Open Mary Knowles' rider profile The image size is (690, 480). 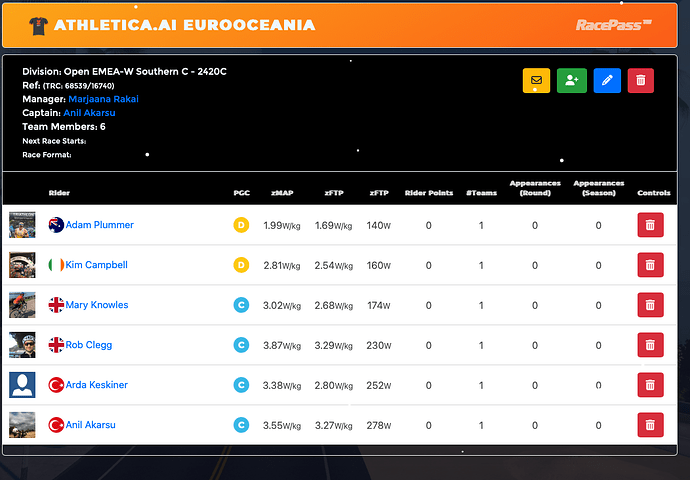tap(97, 305)
